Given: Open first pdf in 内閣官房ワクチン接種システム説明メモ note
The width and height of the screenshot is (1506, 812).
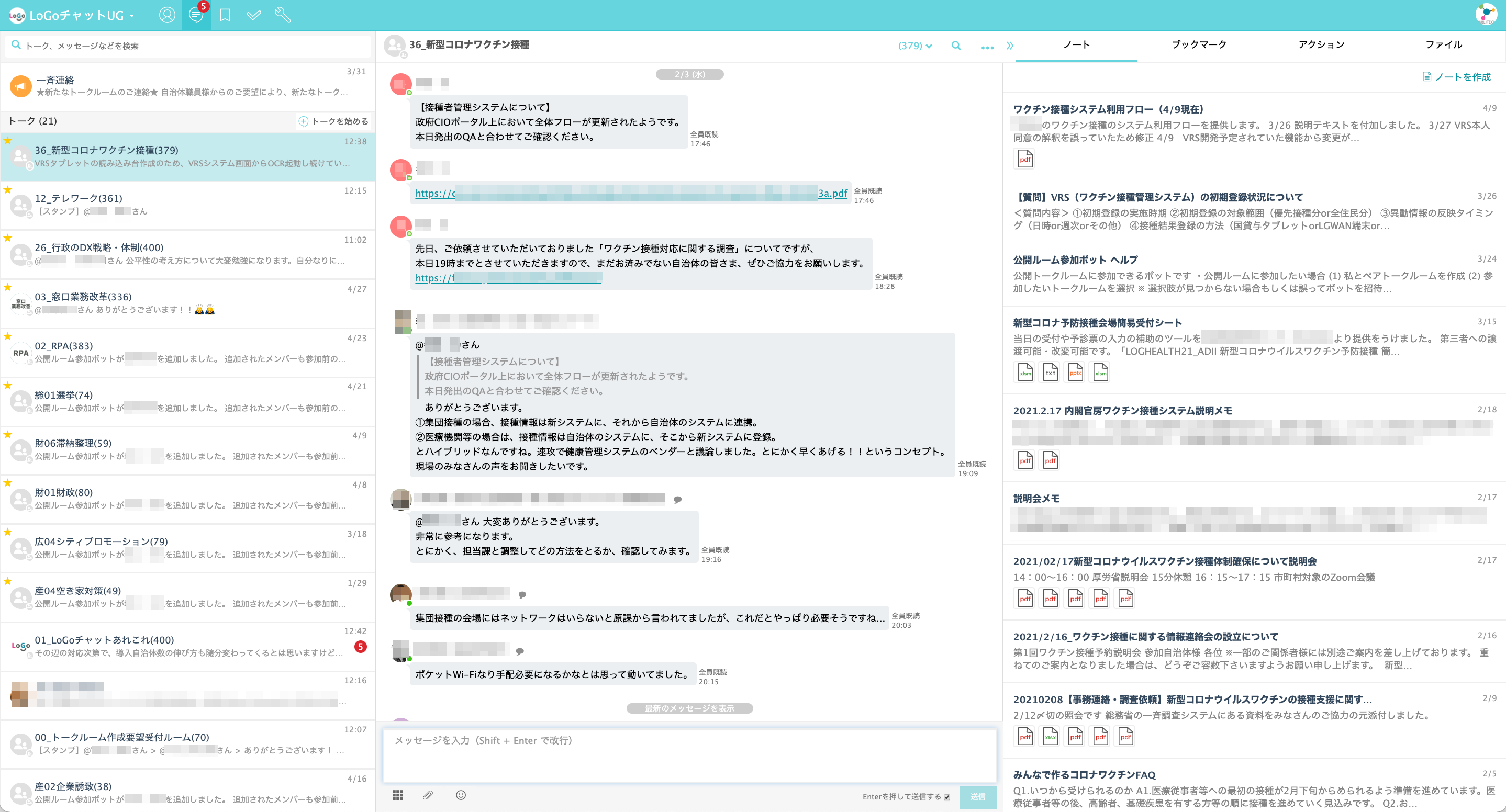Looking at the screenshot, I should 1025,460.
